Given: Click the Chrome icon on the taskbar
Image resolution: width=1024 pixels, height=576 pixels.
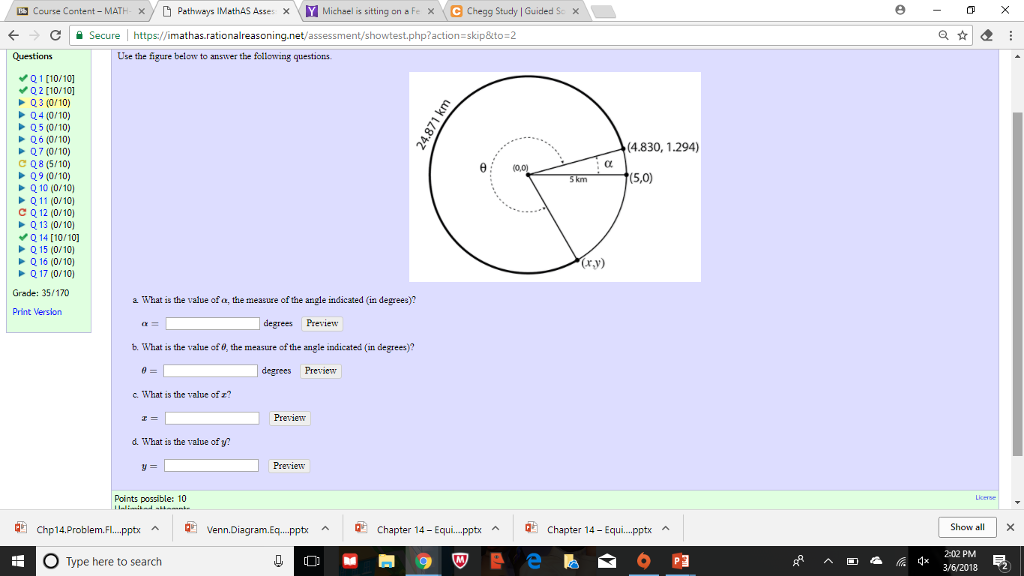Looking at the screenshot, I should point(424,560).
